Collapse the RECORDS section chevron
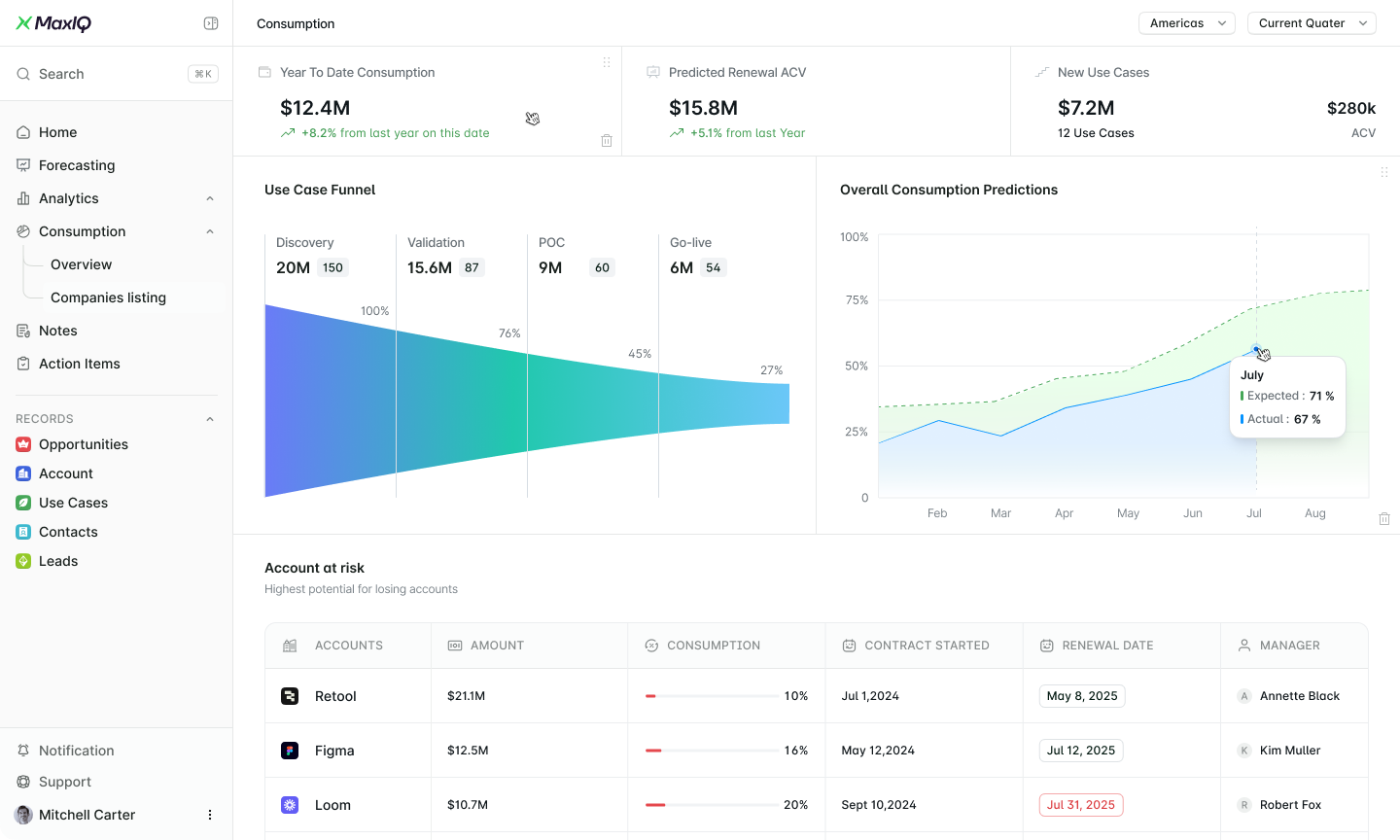Viewport: 1400px width, 840px height. pos(209,418)
